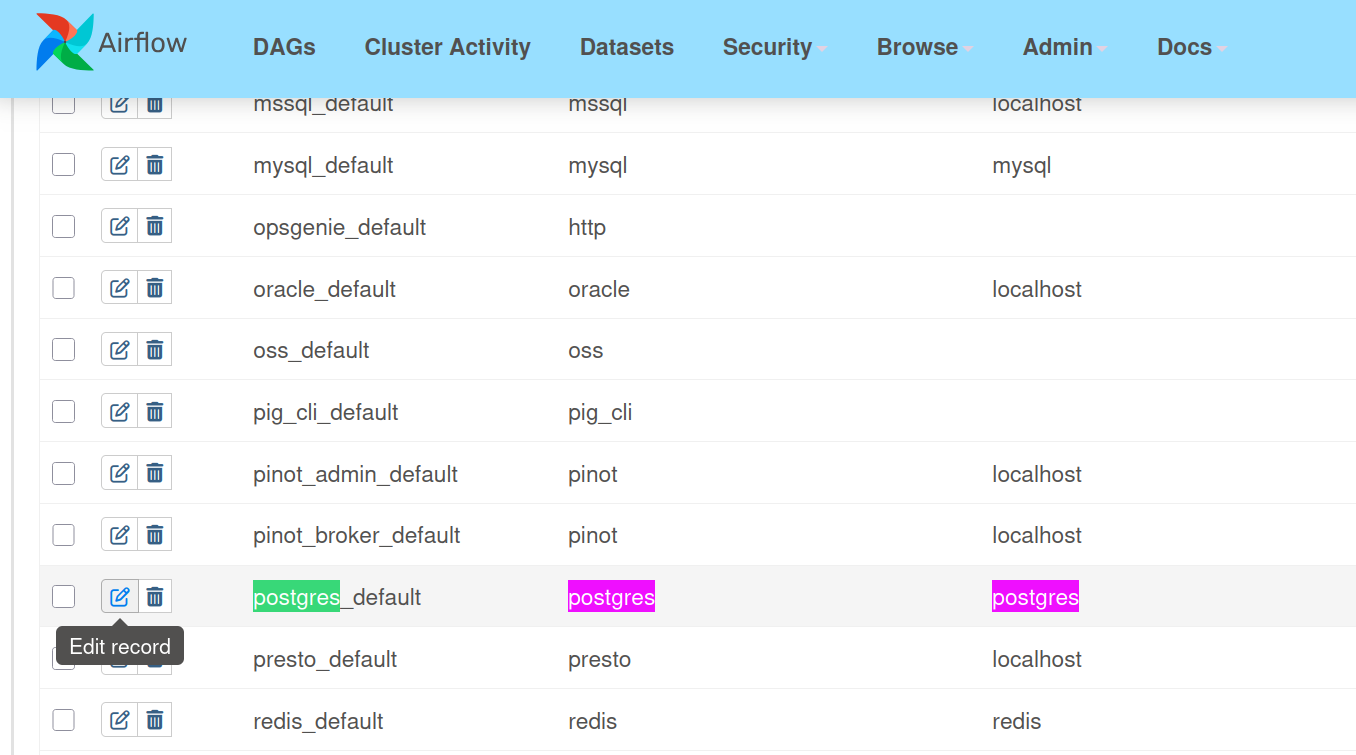Screen dimensions: 1356x755
Task: Edit the mysql_default connection record
Action: [120, 165]
